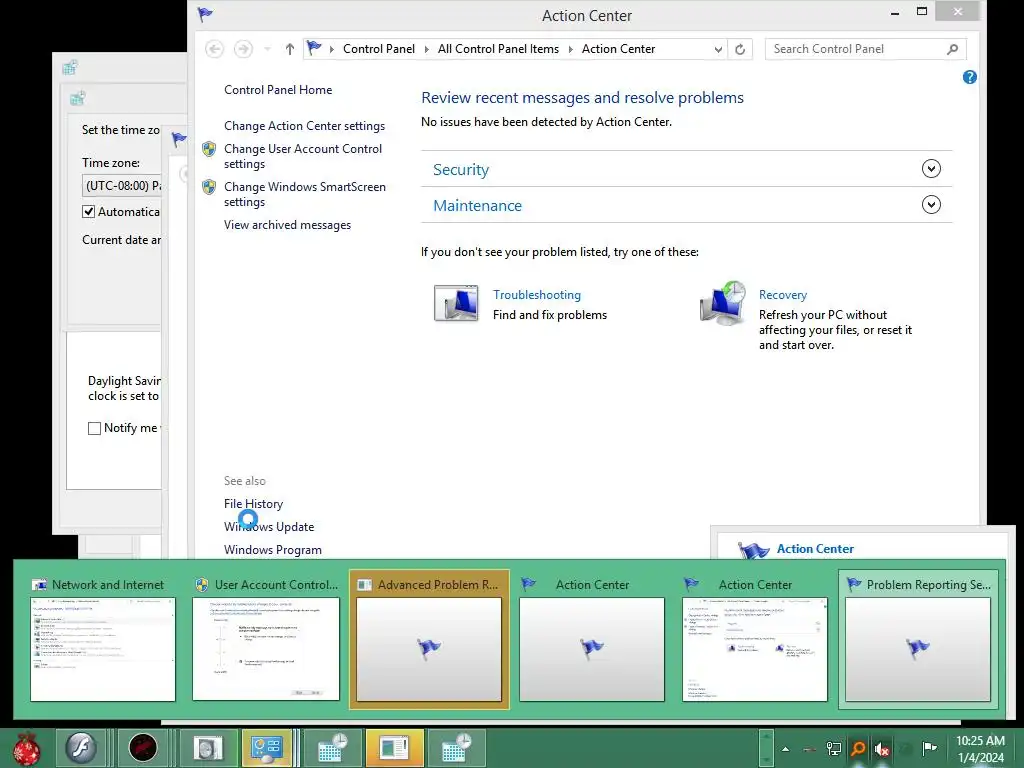Viewport: 1024px width, 768px height.
Task: Open the recent locations dropdown arrow
Action: tap(267, 49)
